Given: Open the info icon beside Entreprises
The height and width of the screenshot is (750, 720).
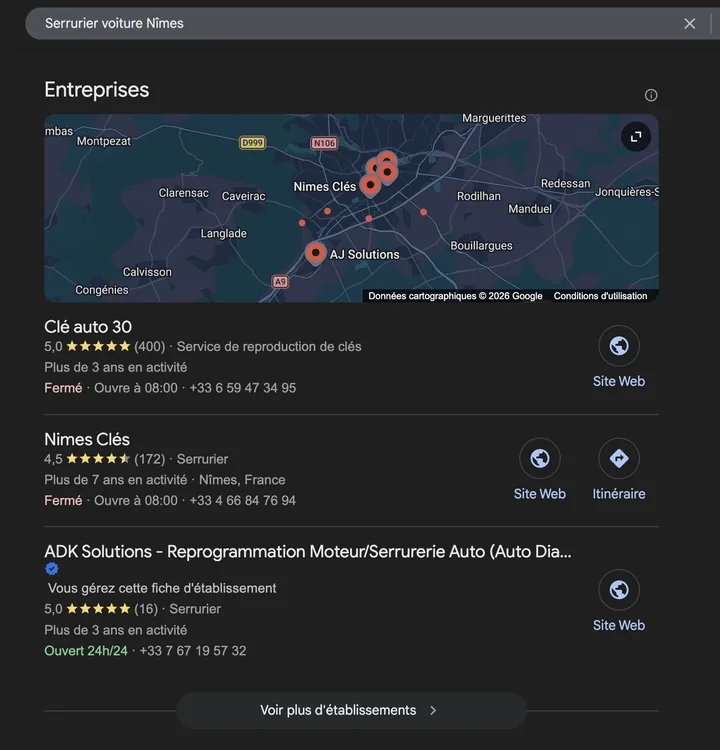Looking at the screenshot, I should (651, 95).
